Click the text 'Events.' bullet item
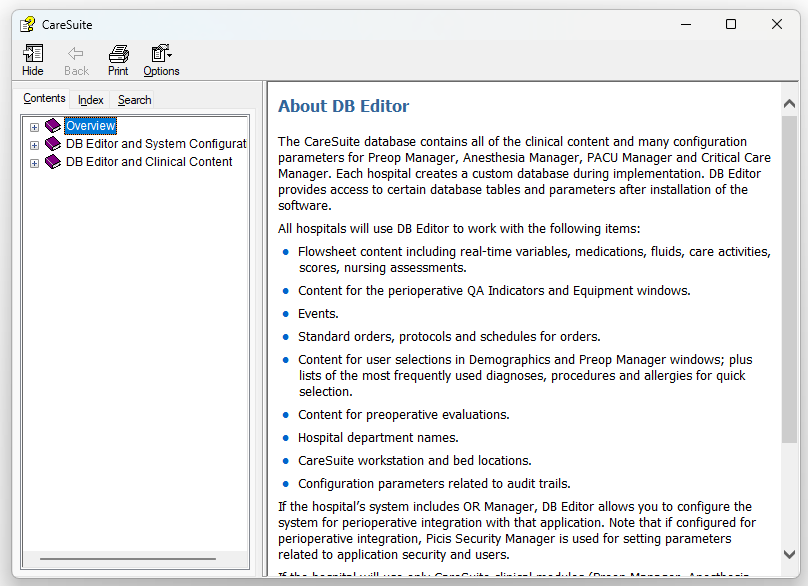Viewport: 808px width, 586px height. click(x=318, y=314)
